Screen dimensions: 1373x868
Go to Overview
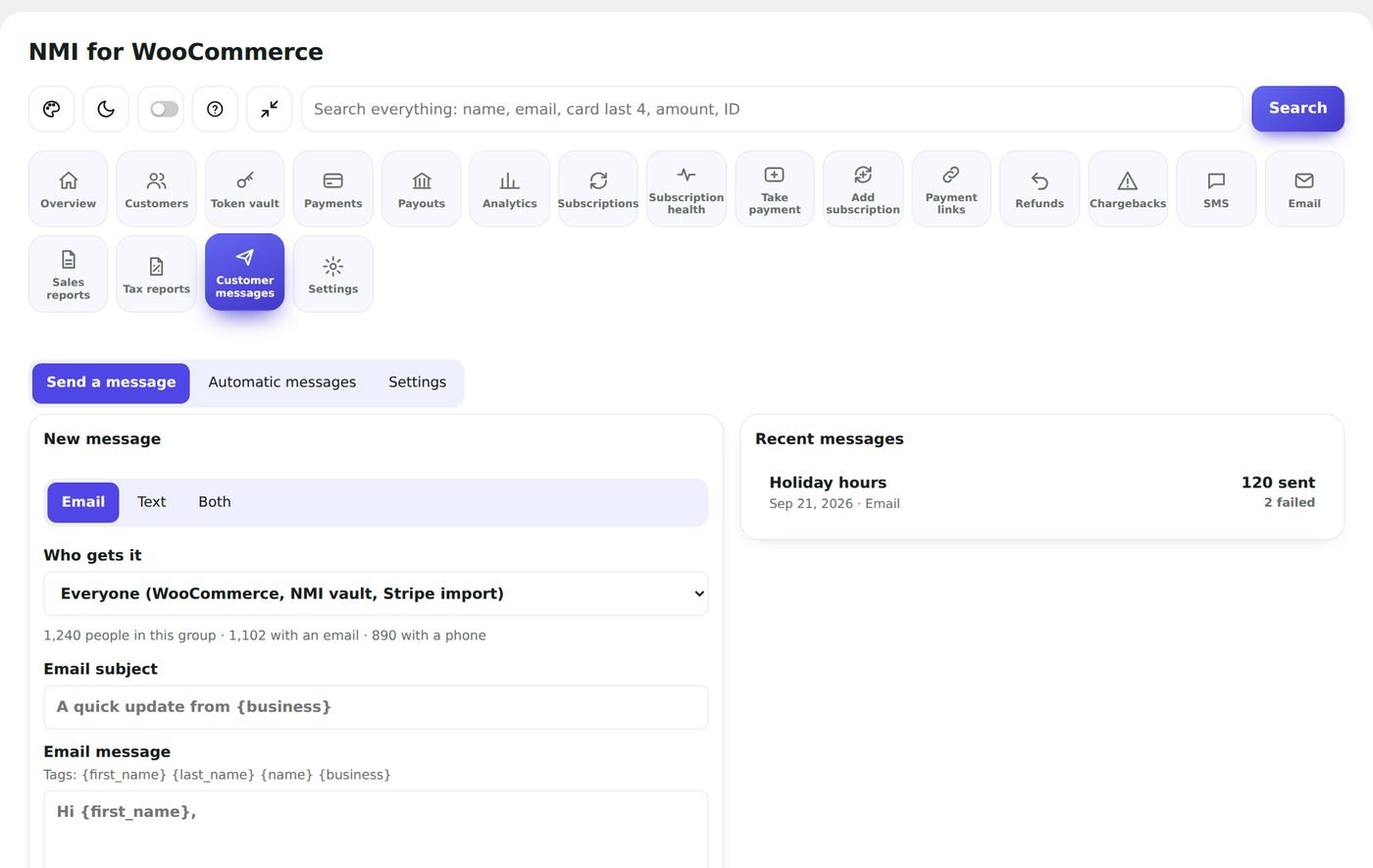point(69,189)
